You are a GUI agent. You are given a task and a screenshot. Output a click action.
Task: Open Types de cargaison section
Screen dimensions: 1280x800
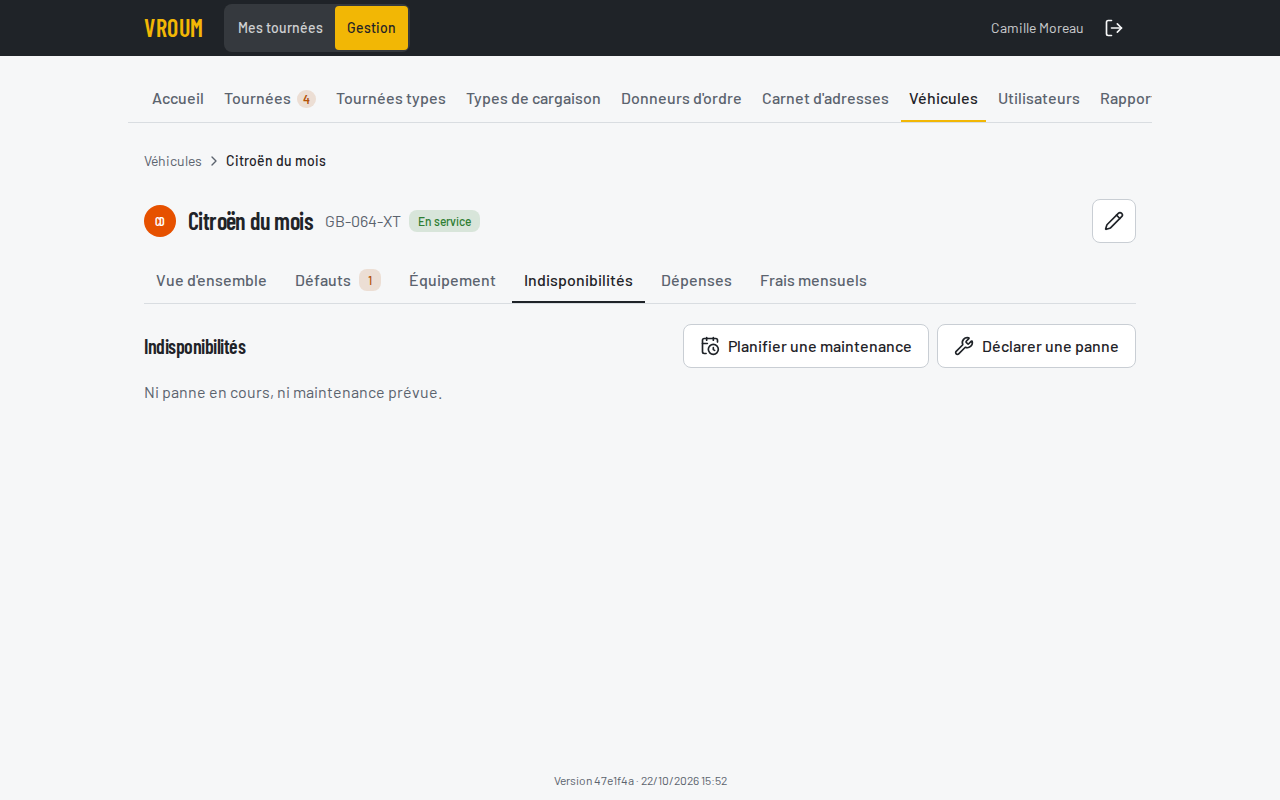coord(533,98)
